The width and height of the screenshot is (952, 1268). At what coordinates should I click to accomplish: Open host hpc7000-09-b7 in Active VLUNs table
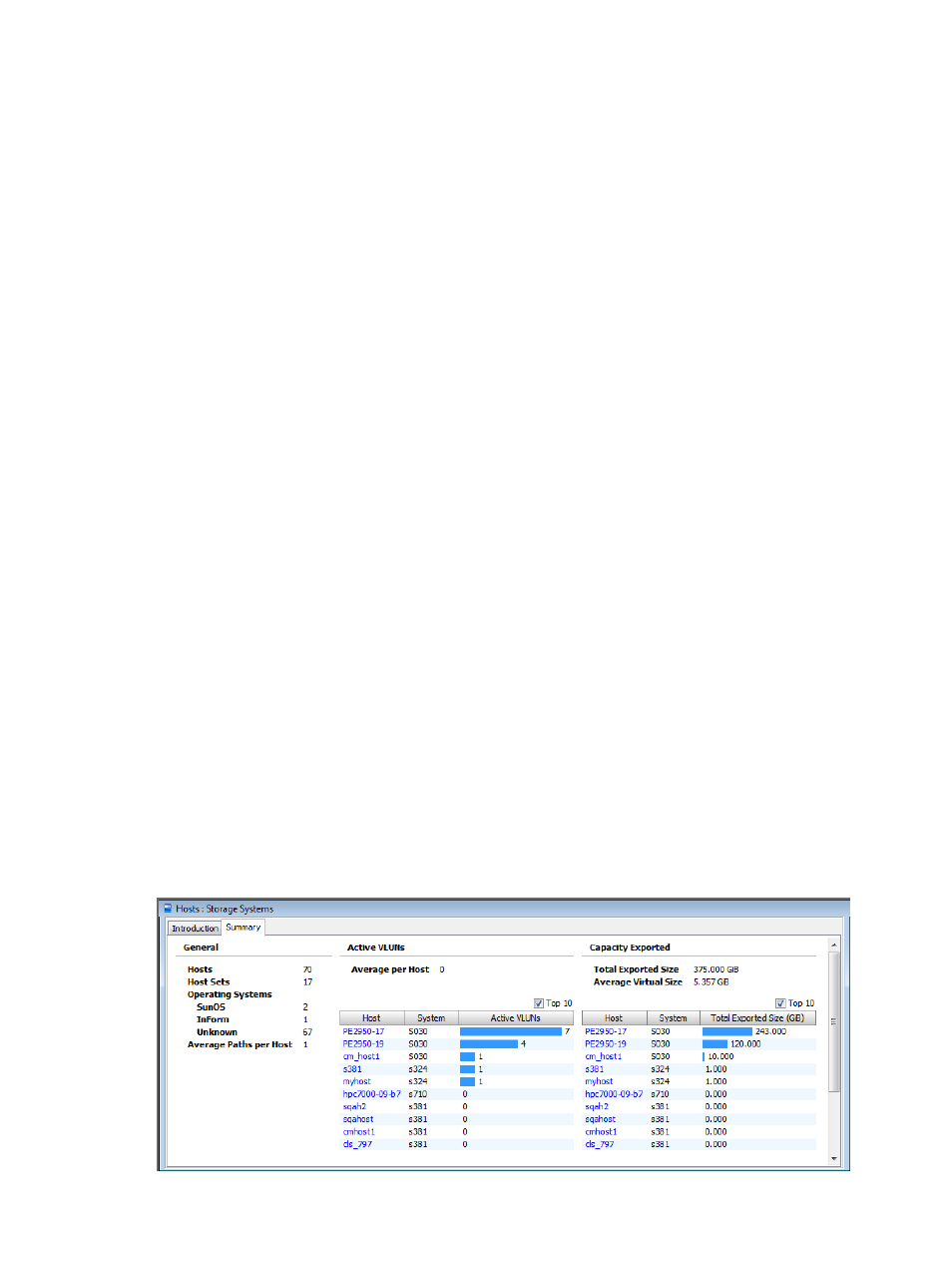point(372,1094)
